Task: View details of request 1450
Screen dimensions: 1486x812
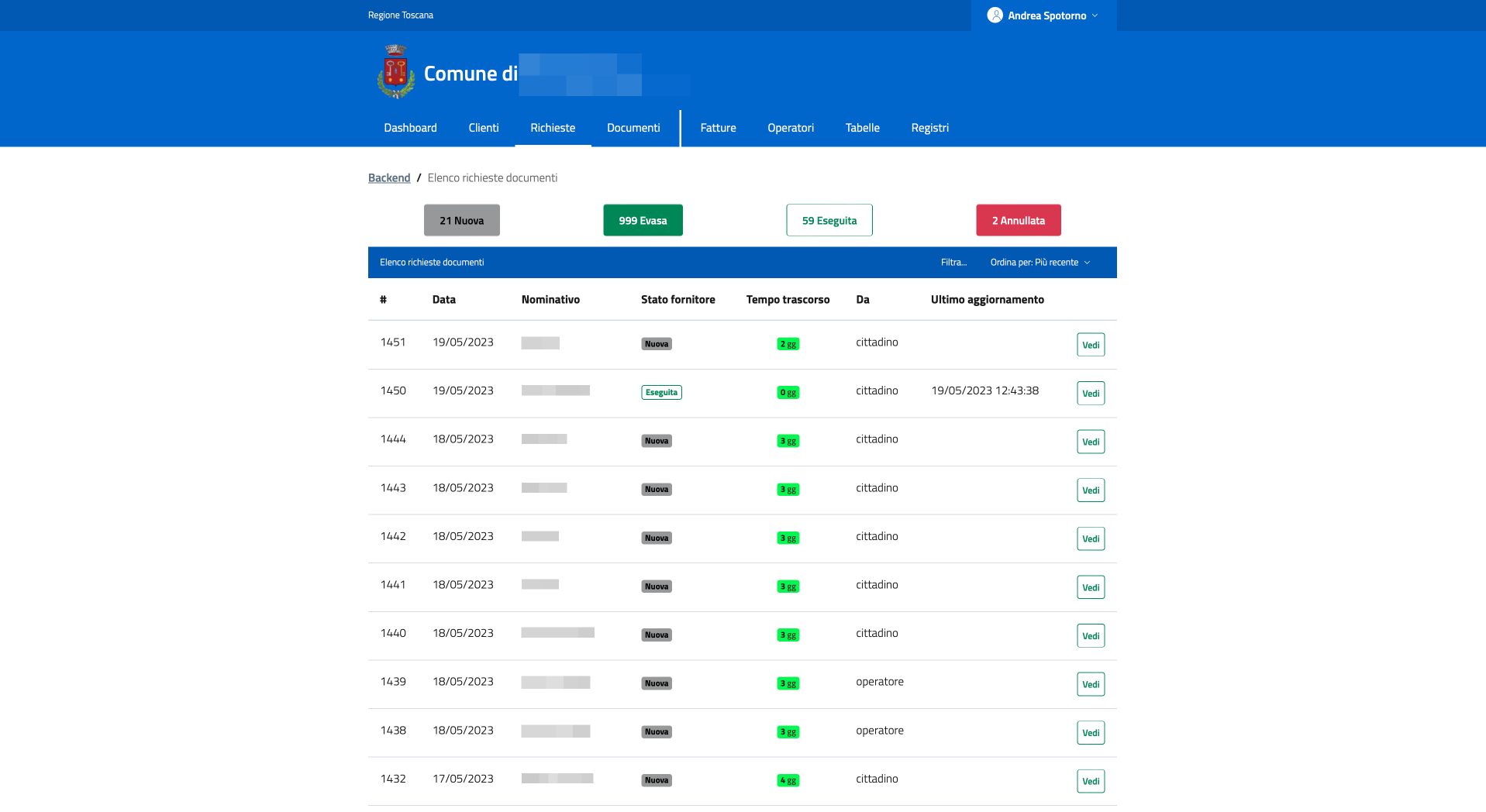Action: coord(1091,394)
